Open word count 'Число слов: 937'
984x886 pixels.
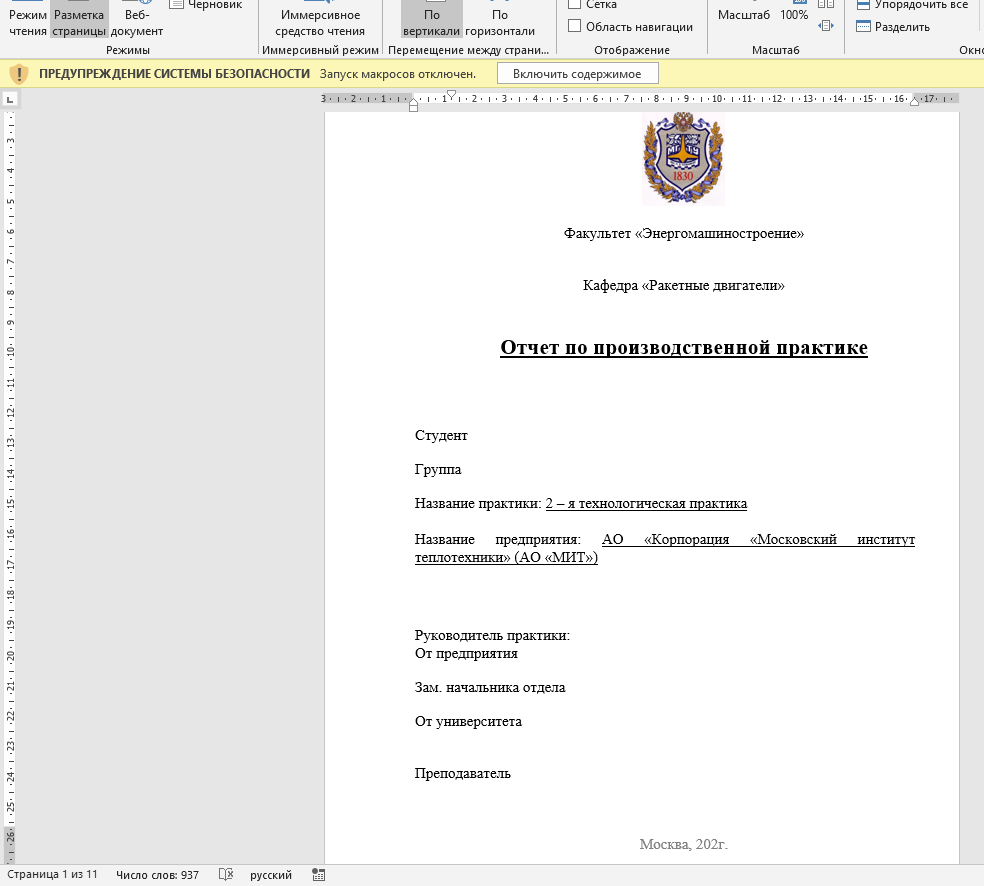(157, 875)
